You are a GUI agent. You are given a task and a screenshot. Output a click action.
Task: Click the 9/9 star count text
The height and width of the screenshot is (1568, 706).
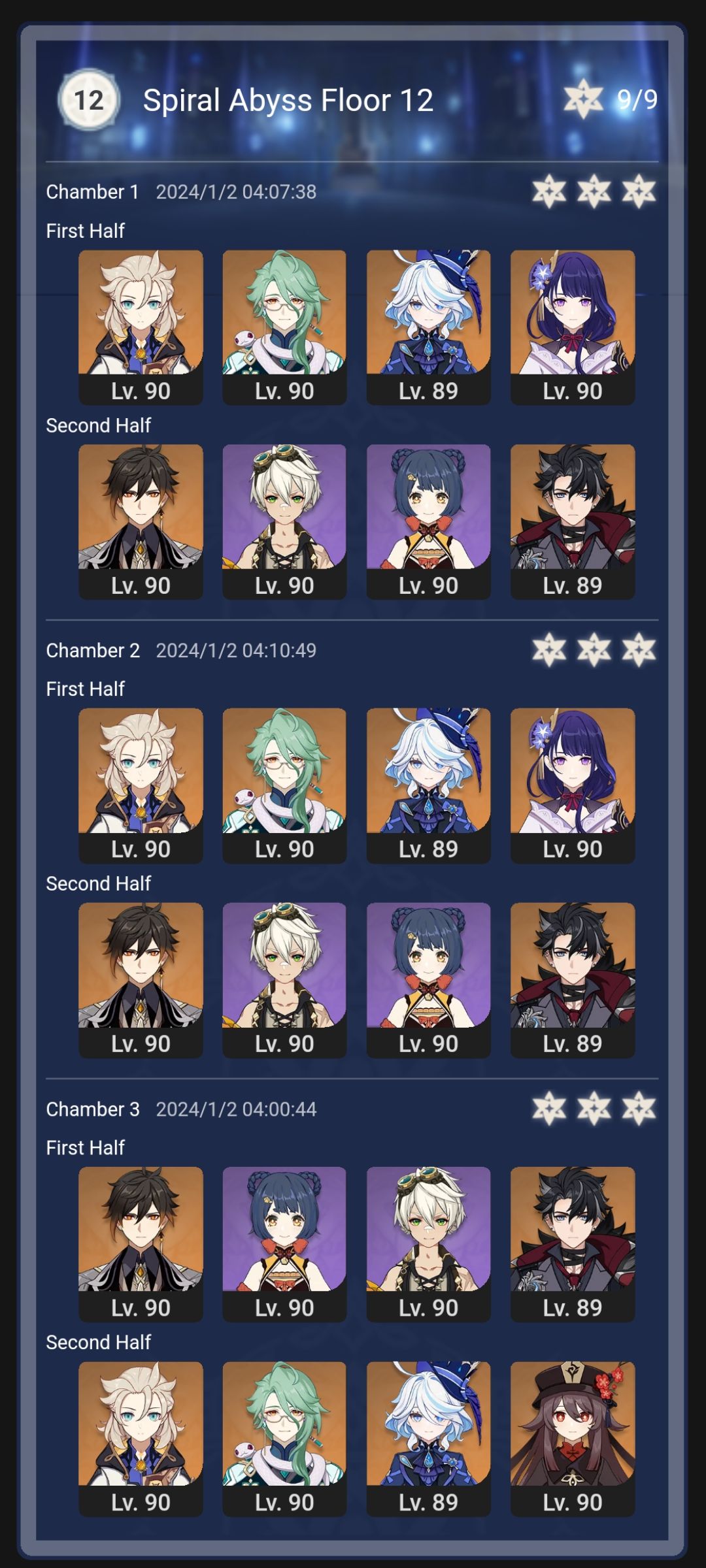pyautogui.click(x=637, y=100)
